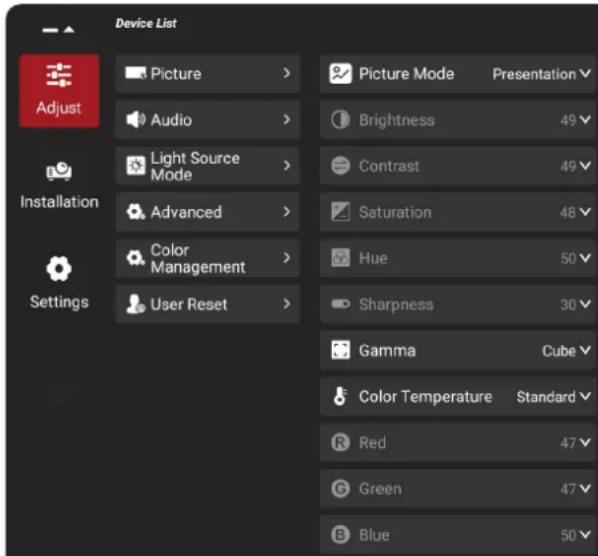598x556 pixels.
Task: Open the Picture submenu
Action: (208, 74)
